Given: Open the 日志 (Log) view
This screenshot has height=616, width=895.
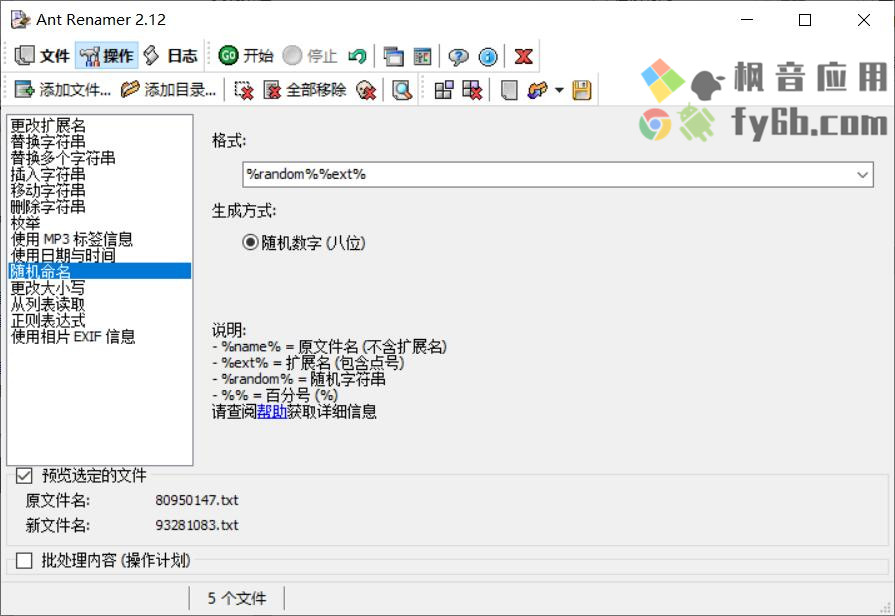Looking at the screenshot, I should 170,55.
